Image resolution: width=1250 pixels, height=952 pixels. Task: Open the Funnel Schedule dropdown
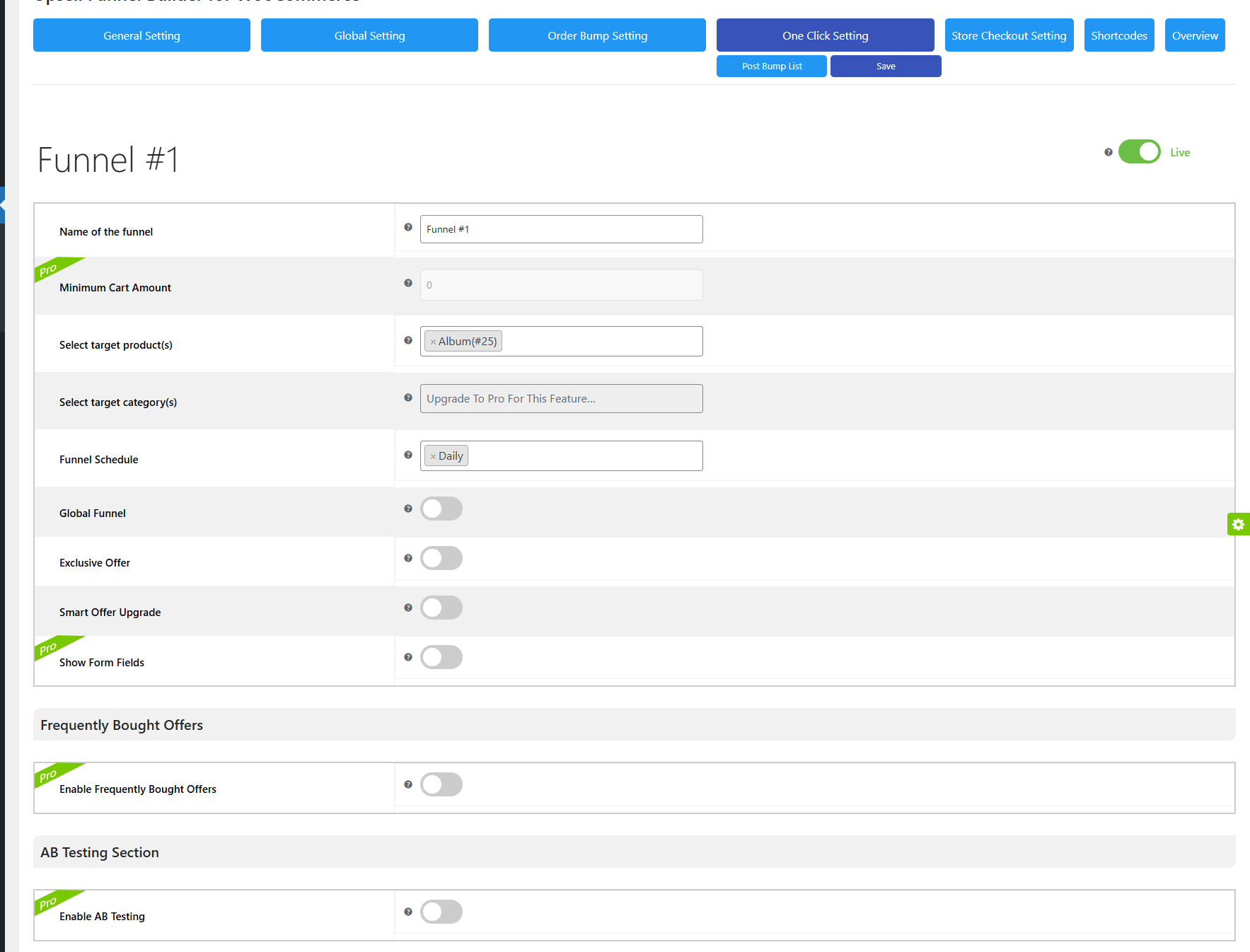[x=561, y=455]
